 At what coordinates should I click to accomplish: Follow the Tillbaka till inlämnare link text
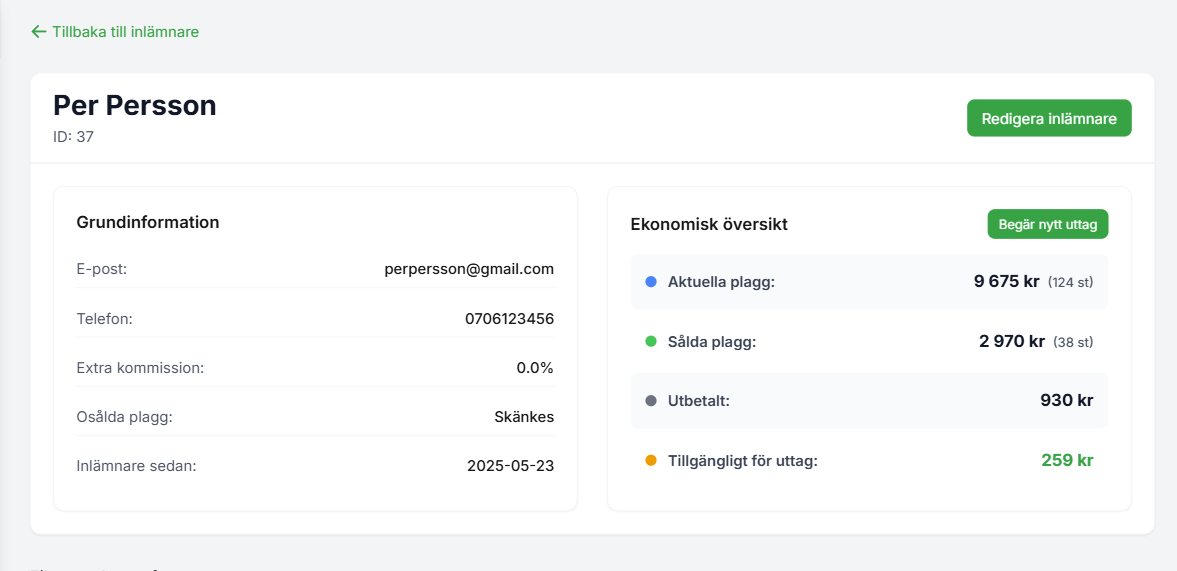(x=125, y=32)
